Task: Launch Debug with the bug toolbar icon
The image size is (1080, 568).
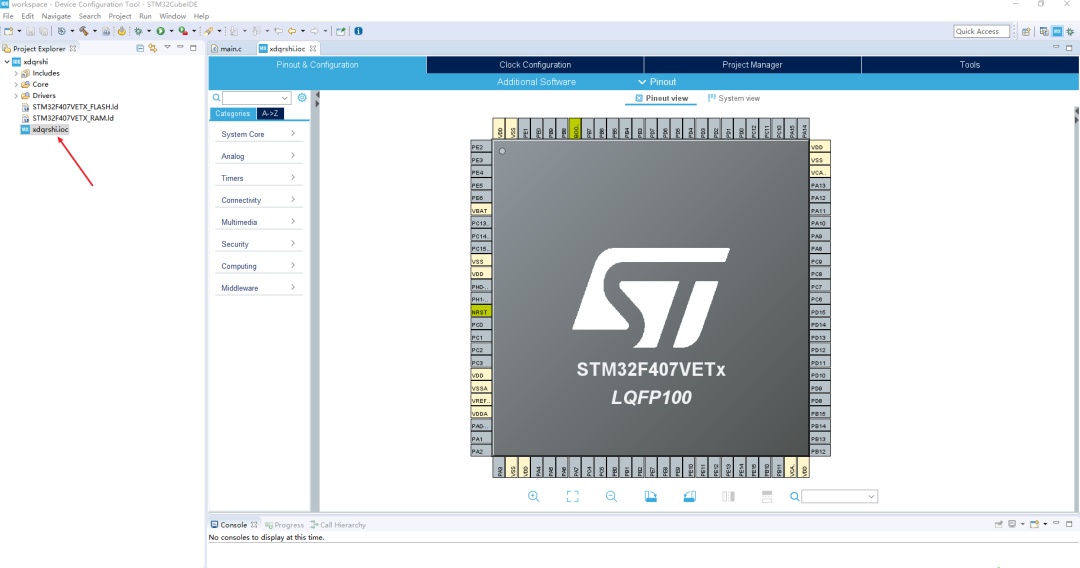Action: pos(138,31)
